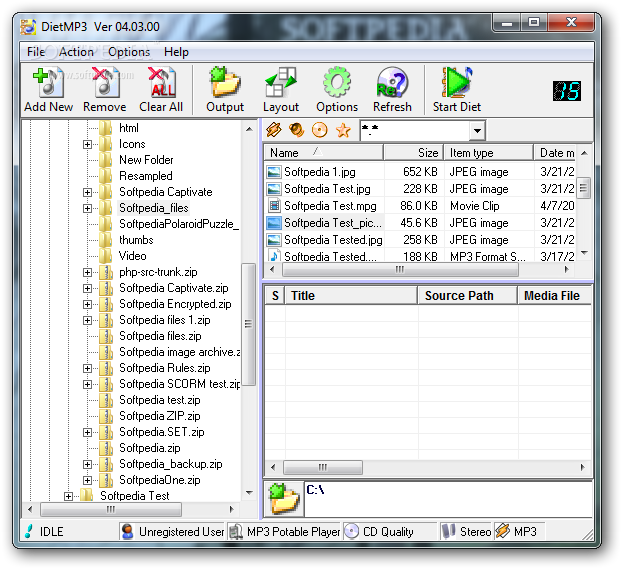Click the Source Path column header
The image size is (622, 569).
point(467,296)
